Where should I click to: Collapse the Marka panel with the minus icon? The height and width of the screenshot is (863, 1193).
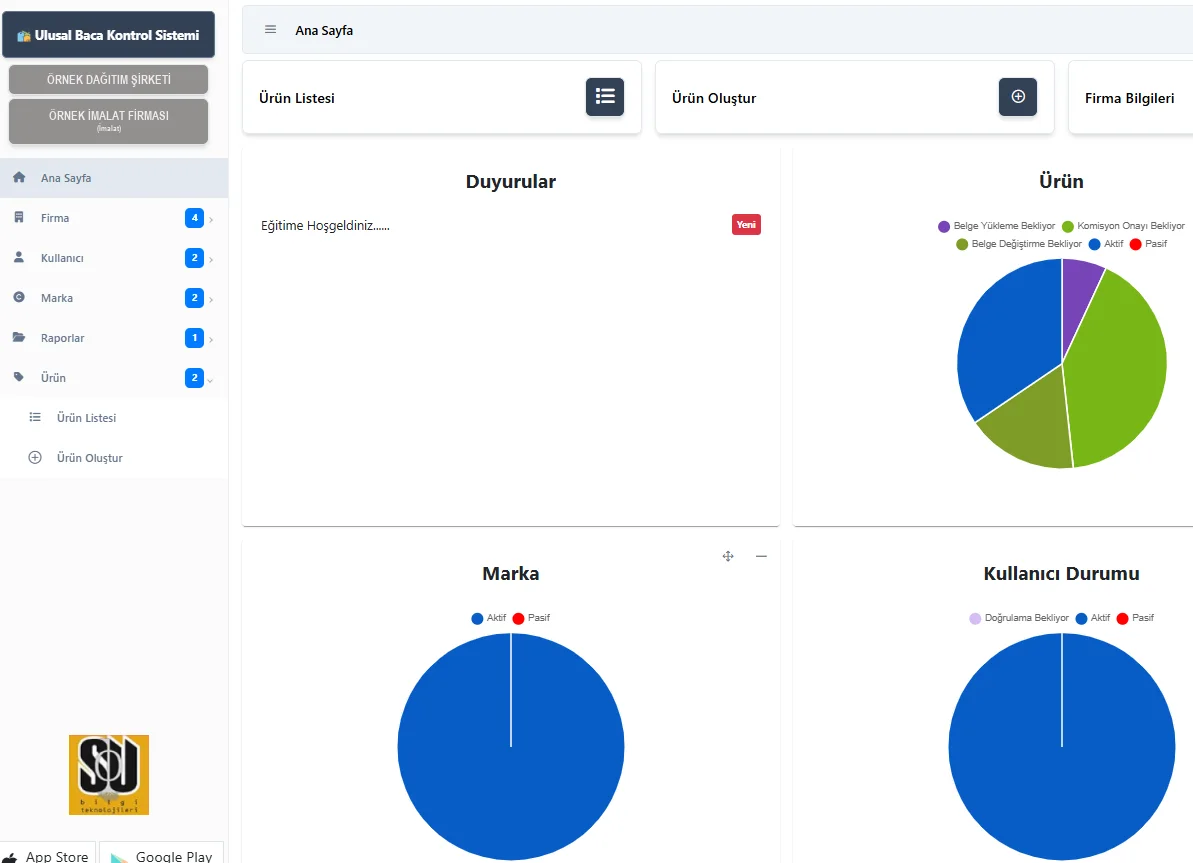pos(762,556)
